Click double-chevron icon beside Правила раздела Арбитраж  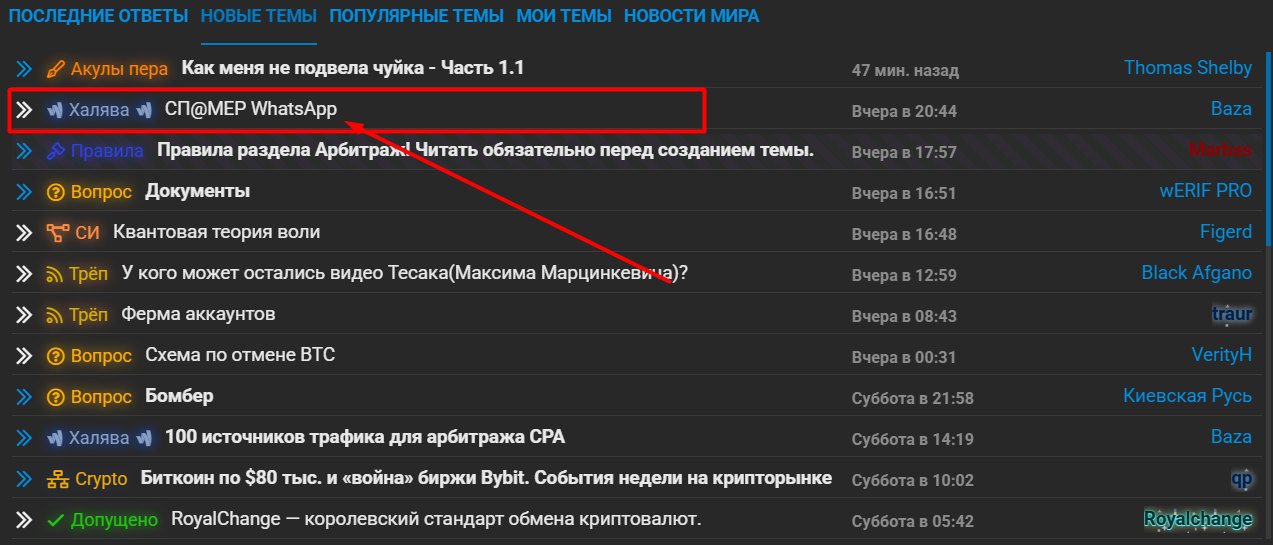pyautogui.click(x=24, y=151)
